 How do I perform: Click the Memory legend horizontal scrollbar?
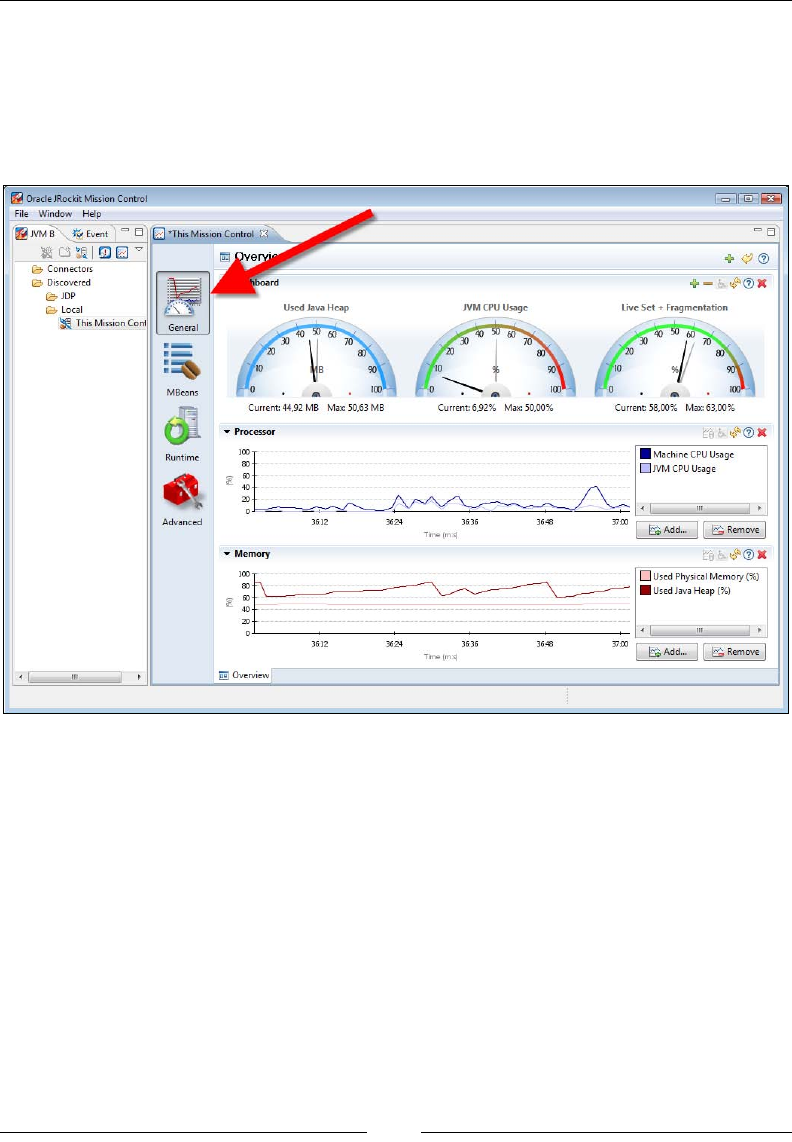tap(701, 631)
